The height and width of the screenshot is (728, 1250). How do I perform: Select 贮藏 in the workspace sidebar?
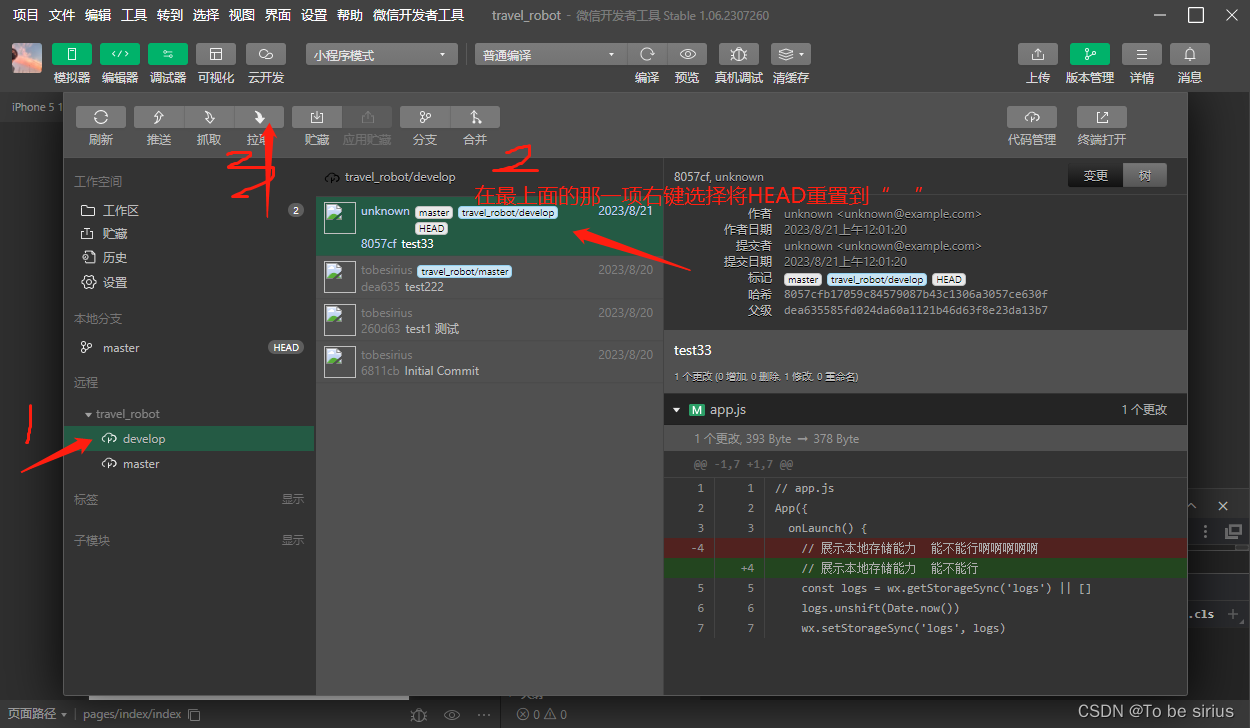point(190,233)
